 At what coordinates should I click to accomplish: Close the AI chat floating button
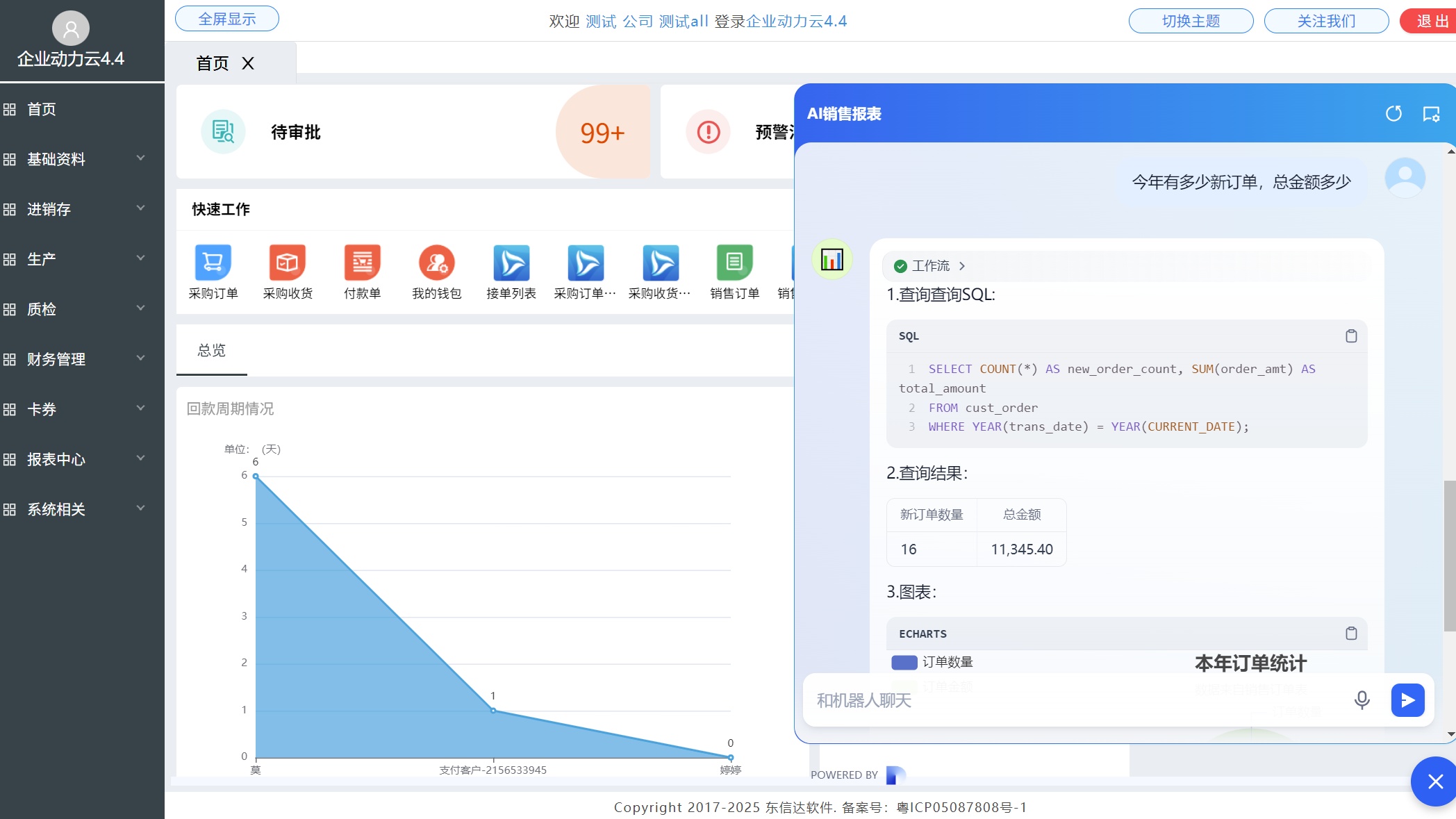point(1435,782)
